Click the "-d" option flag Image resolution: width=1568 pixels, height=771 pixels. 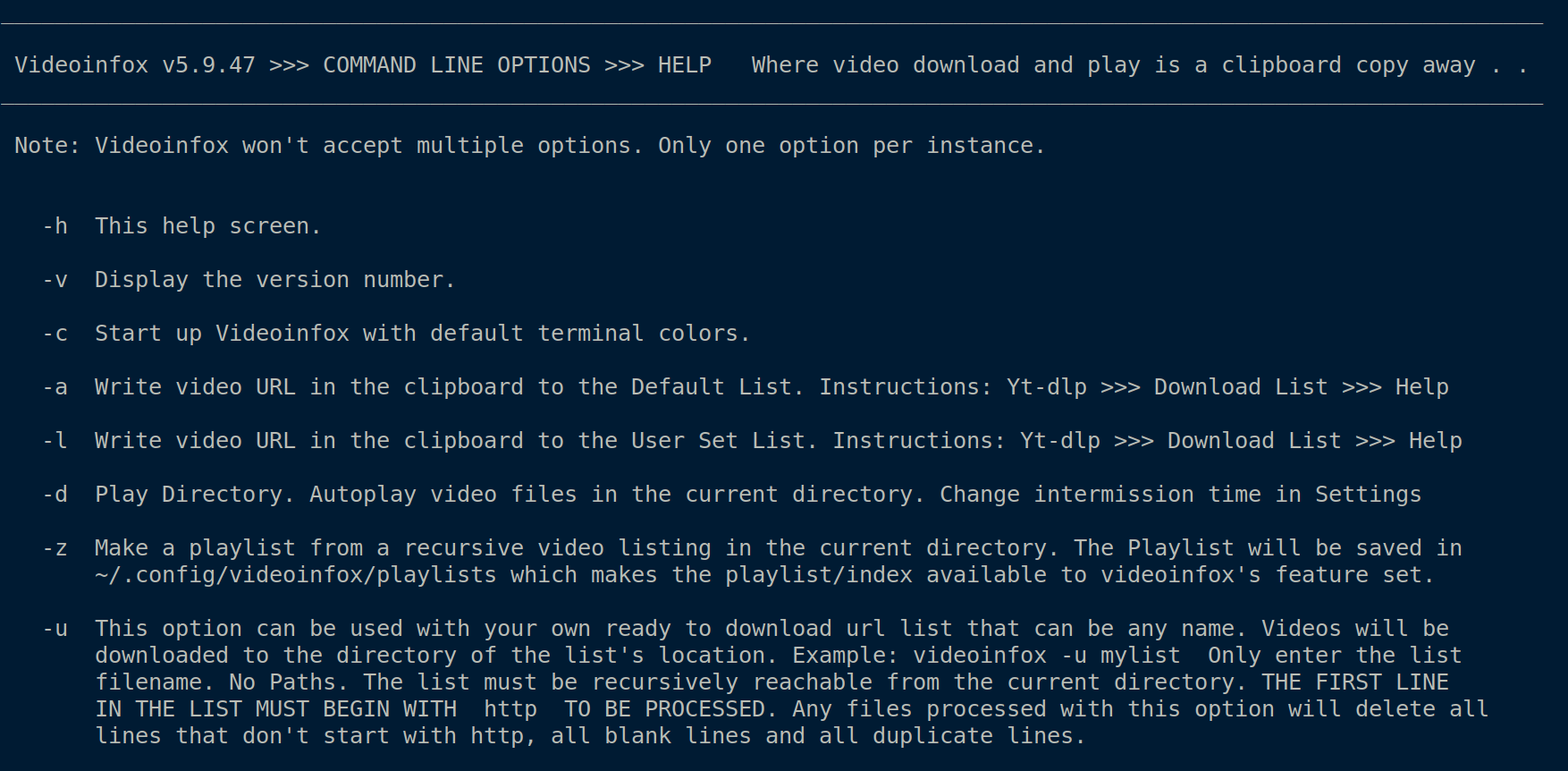[55, 495]
